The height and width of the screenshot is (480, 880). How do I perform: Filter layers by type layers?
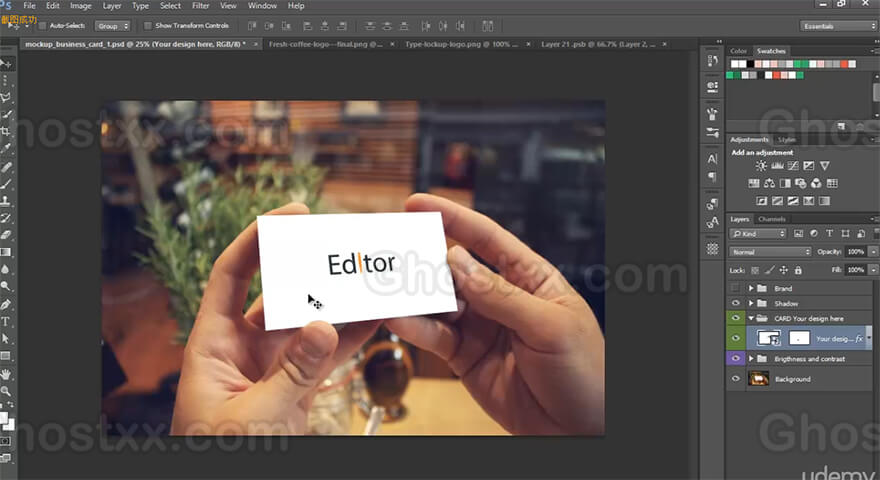(829, 234)
